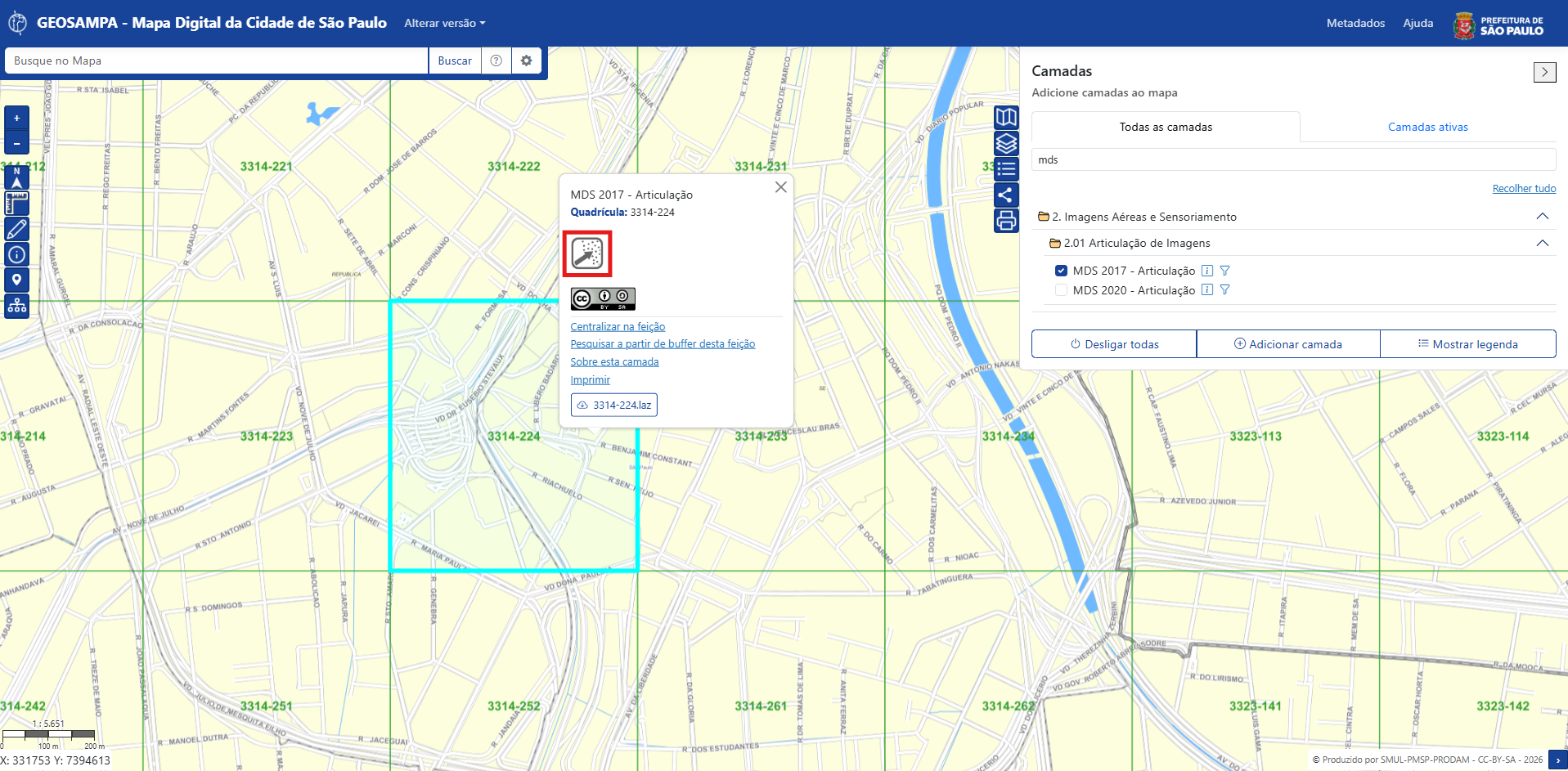The image size is (1568, 771).
Task: Open the base map selector icon
Action: tap(1006, 117)
